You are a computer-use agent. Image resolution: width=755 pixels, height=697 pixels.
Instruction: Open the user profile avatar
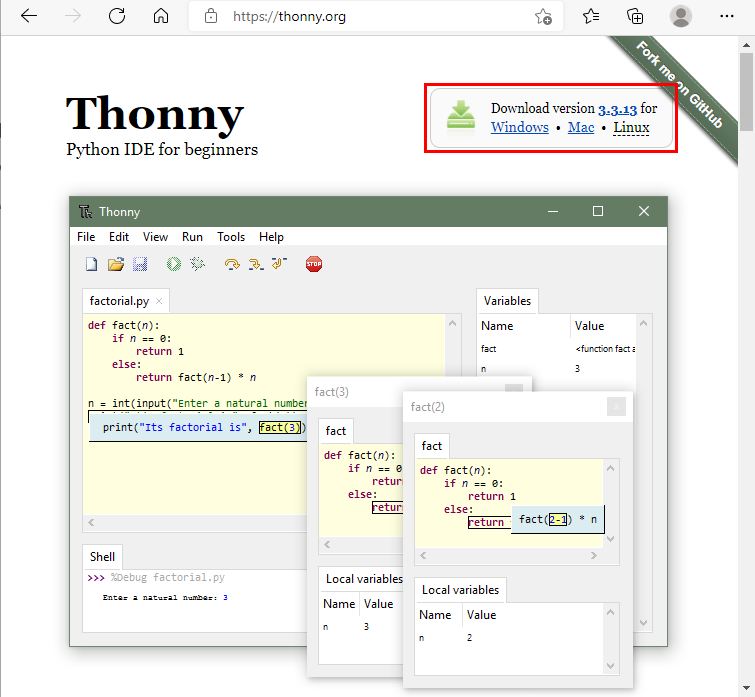tap(680, 16)
